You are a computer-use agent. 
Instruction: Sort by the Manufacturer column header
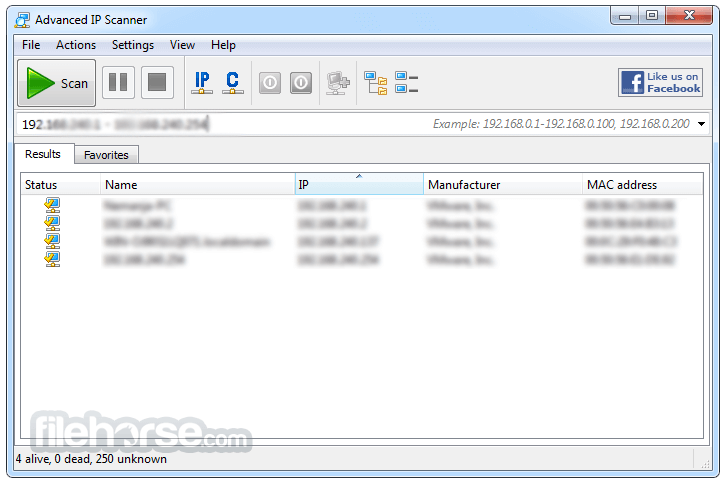[503, 185]
